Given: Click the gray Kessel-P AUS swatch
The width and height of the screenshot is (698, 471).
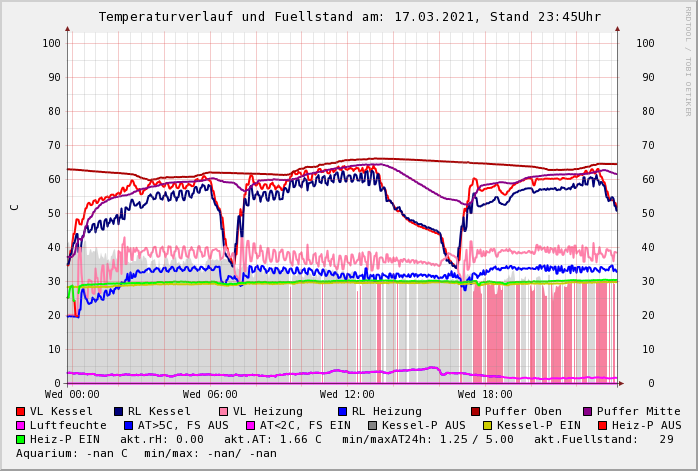Looking at the screenshot, I should [x=373, y=426].
